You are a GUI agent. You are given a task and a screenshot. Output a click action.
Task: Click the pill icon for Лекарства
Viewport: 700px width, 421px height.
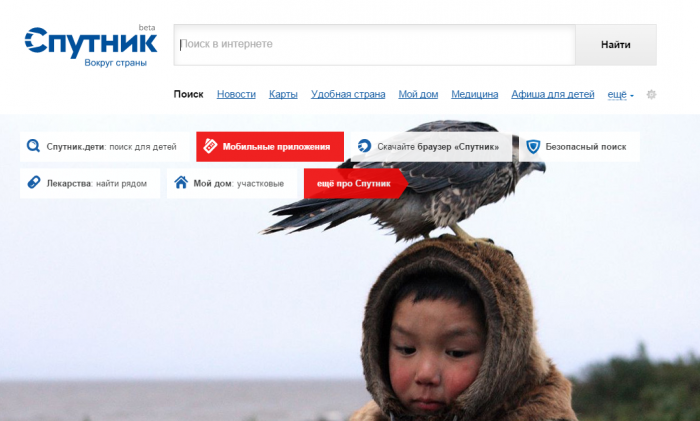pos(33,183)
